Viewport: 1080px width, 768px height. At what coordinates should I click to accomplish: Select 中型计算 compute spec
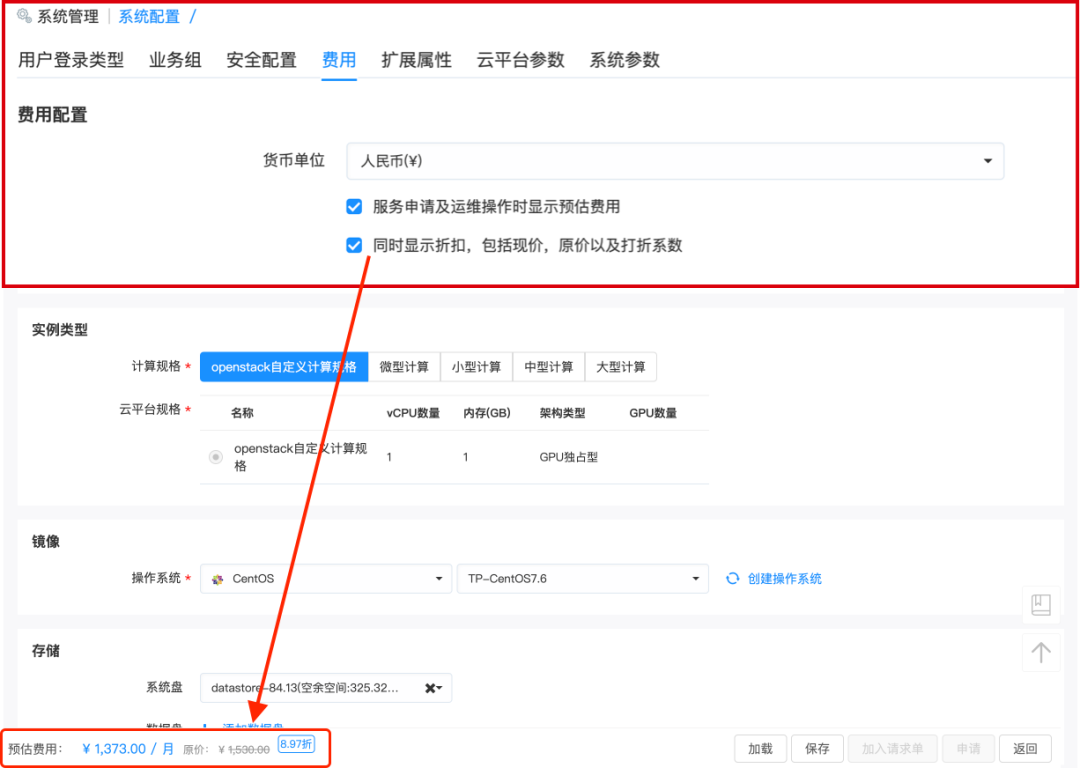click(x=549, y=367)
